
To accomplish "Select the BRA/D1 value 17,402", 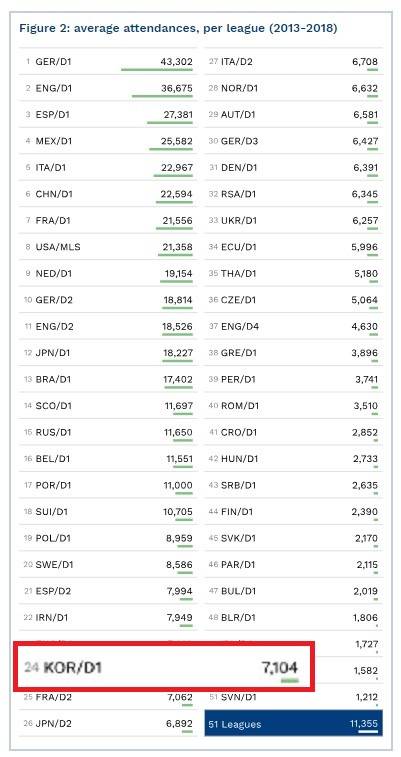I will click(x=178, y=379).
